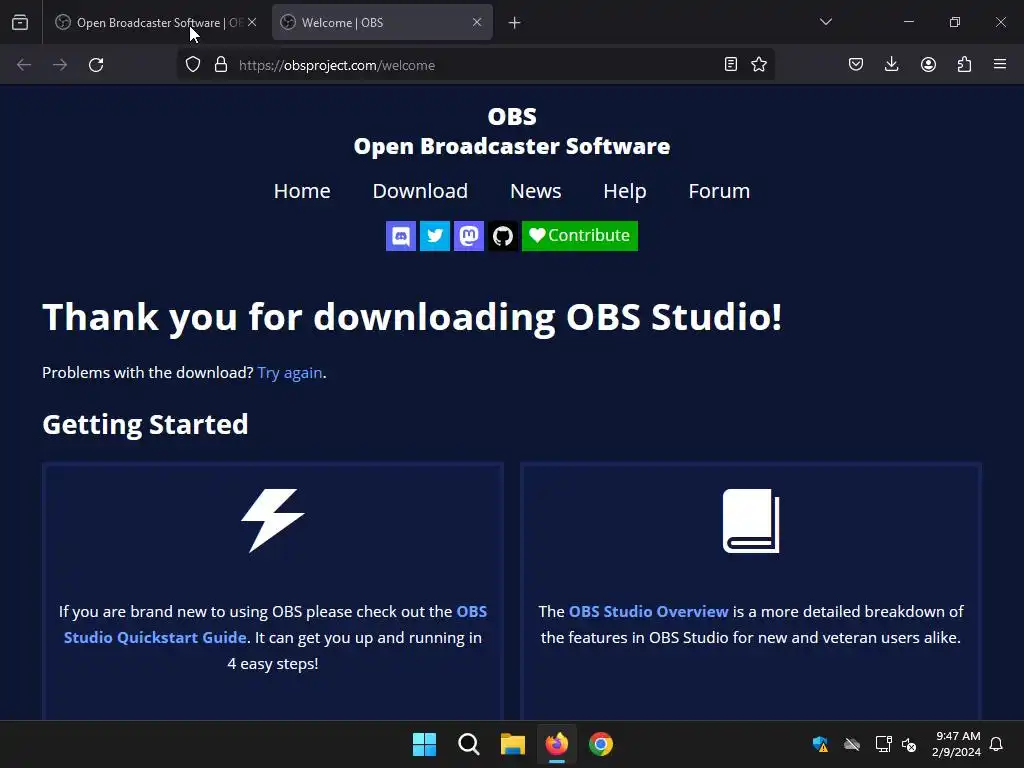The image size is (1024, 768).
Task: Open the Help nav link
Action: (624, 191)
